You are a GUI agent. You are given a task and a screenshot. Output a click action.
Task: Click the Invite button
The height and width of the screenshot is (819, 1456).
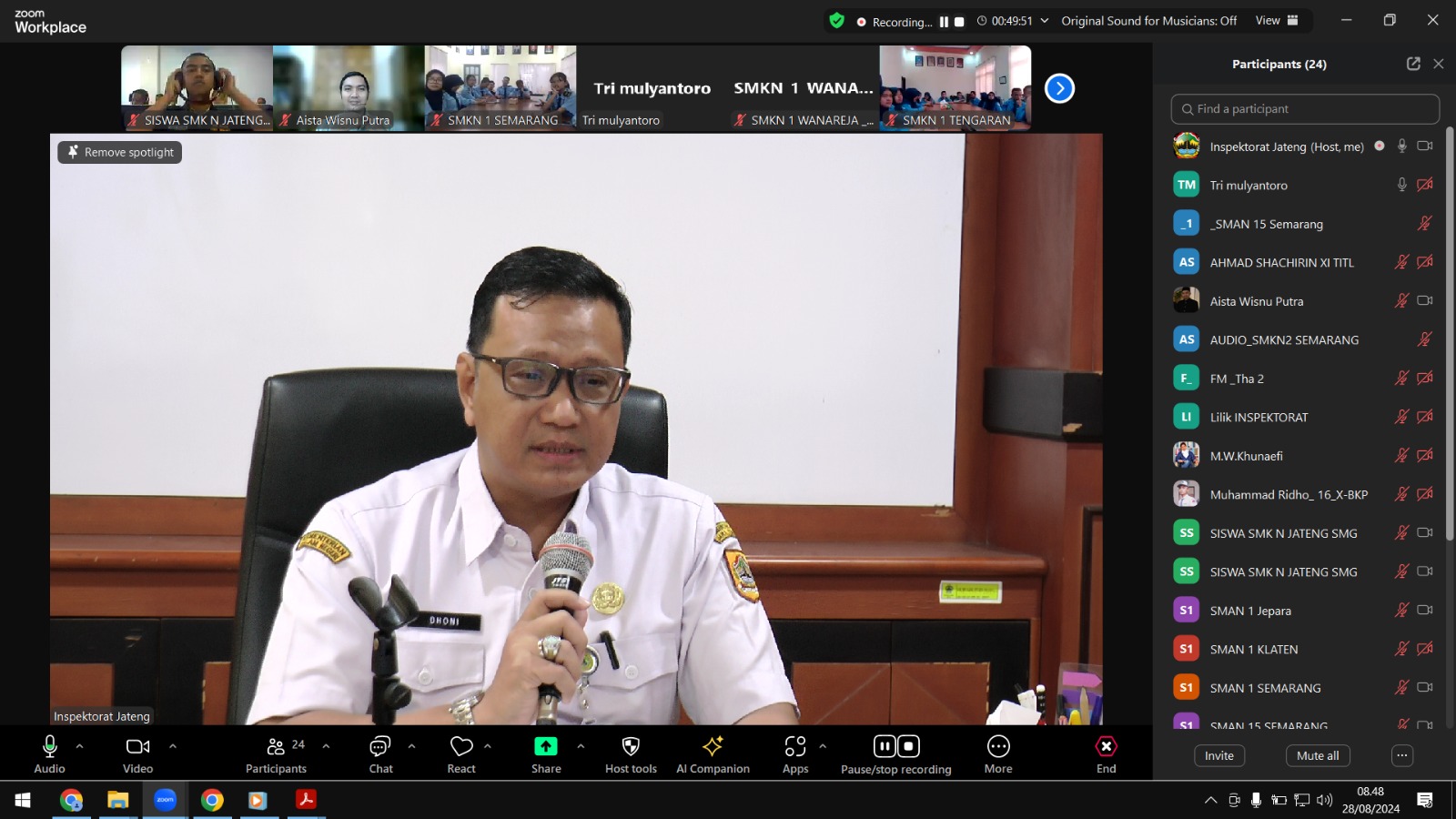pos(1219,755)
